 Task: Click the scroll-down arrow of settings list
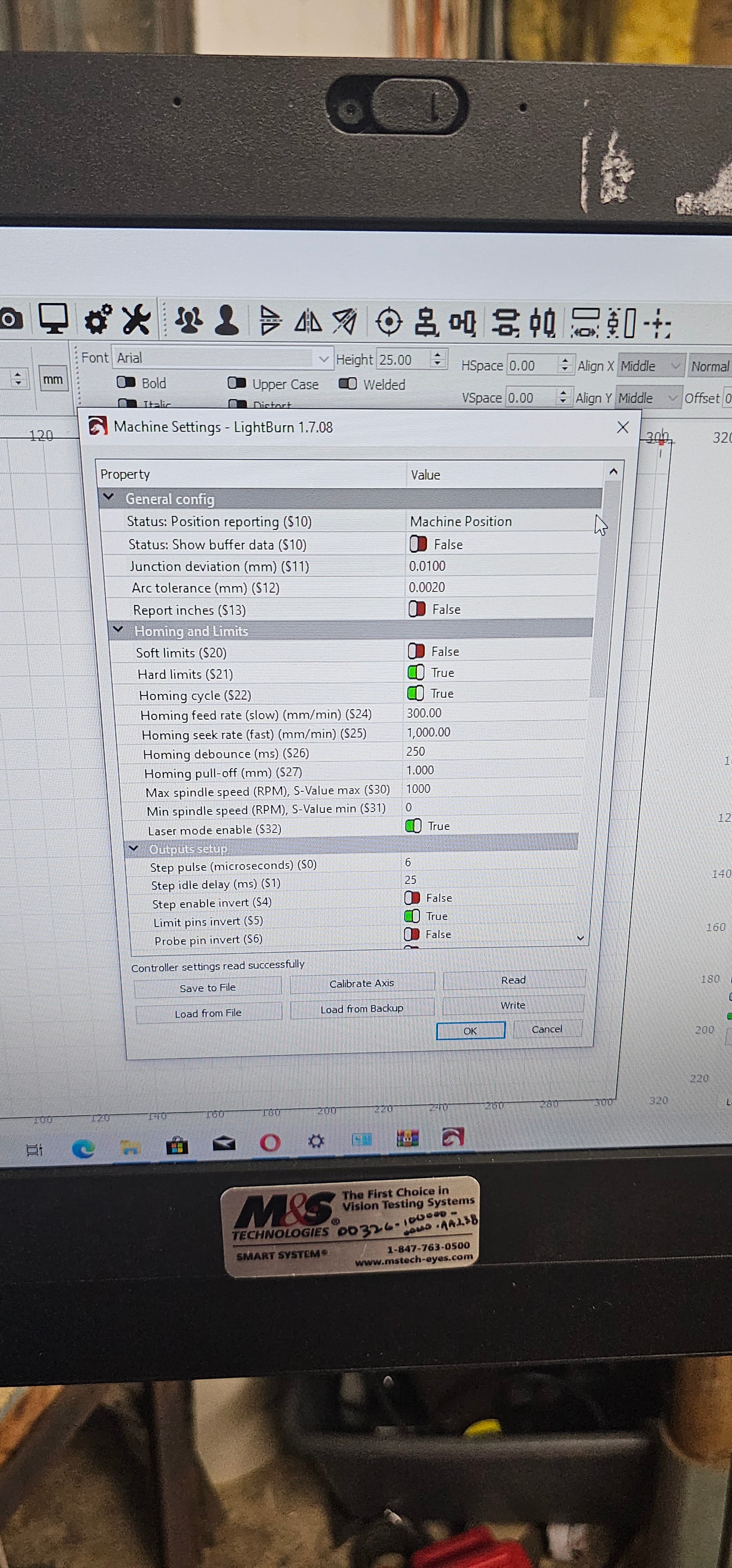580,937
